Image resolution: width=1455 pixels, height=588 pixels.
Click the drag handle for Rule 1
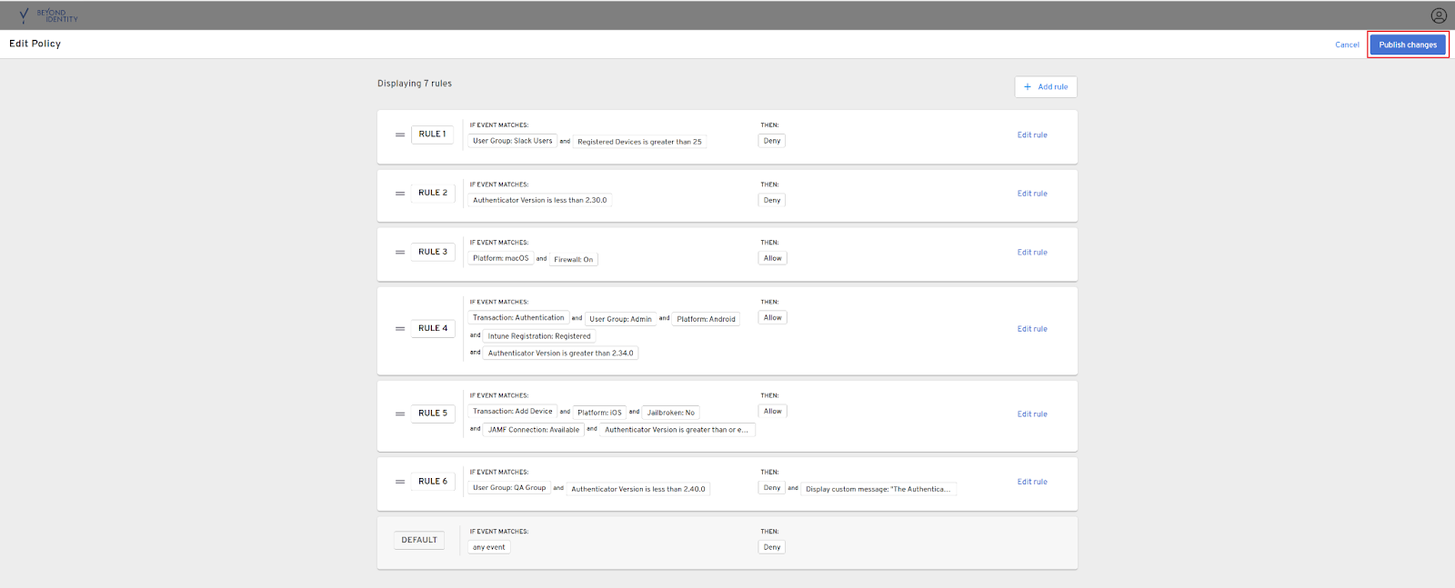400,135
